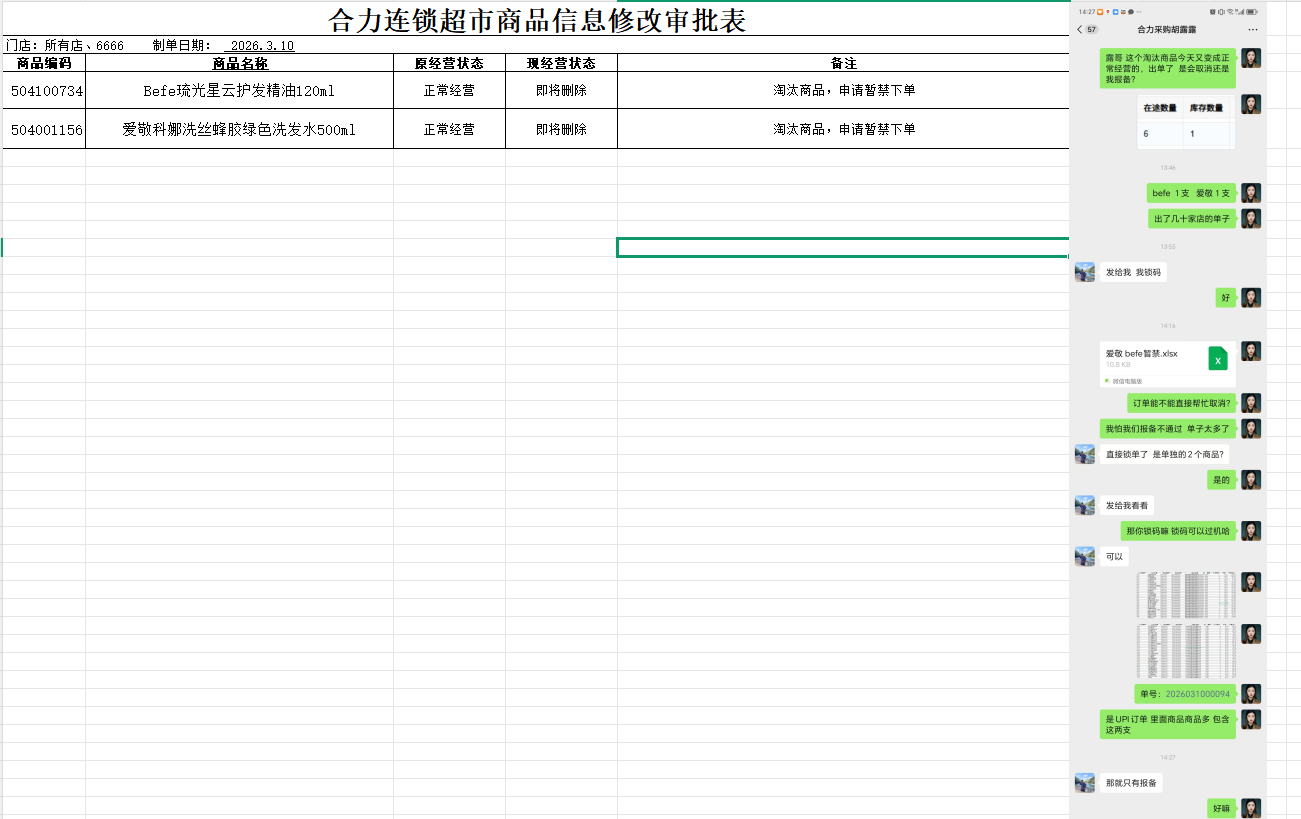Click contact avatar beside "那就只有报备" message
The height and width of the screenshot is (819, 1301).
tap(1084, 783)
